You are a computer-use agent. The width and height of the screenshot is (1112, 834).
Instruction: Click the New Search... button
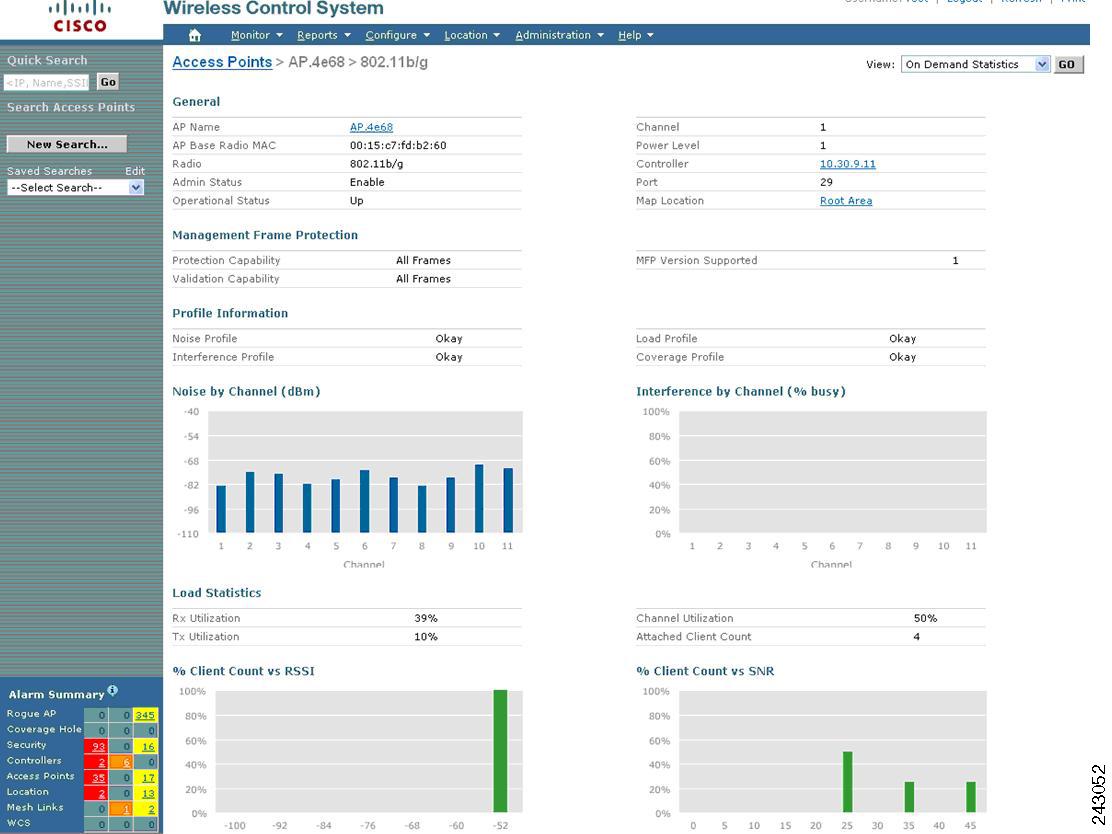tap(67, 144)
